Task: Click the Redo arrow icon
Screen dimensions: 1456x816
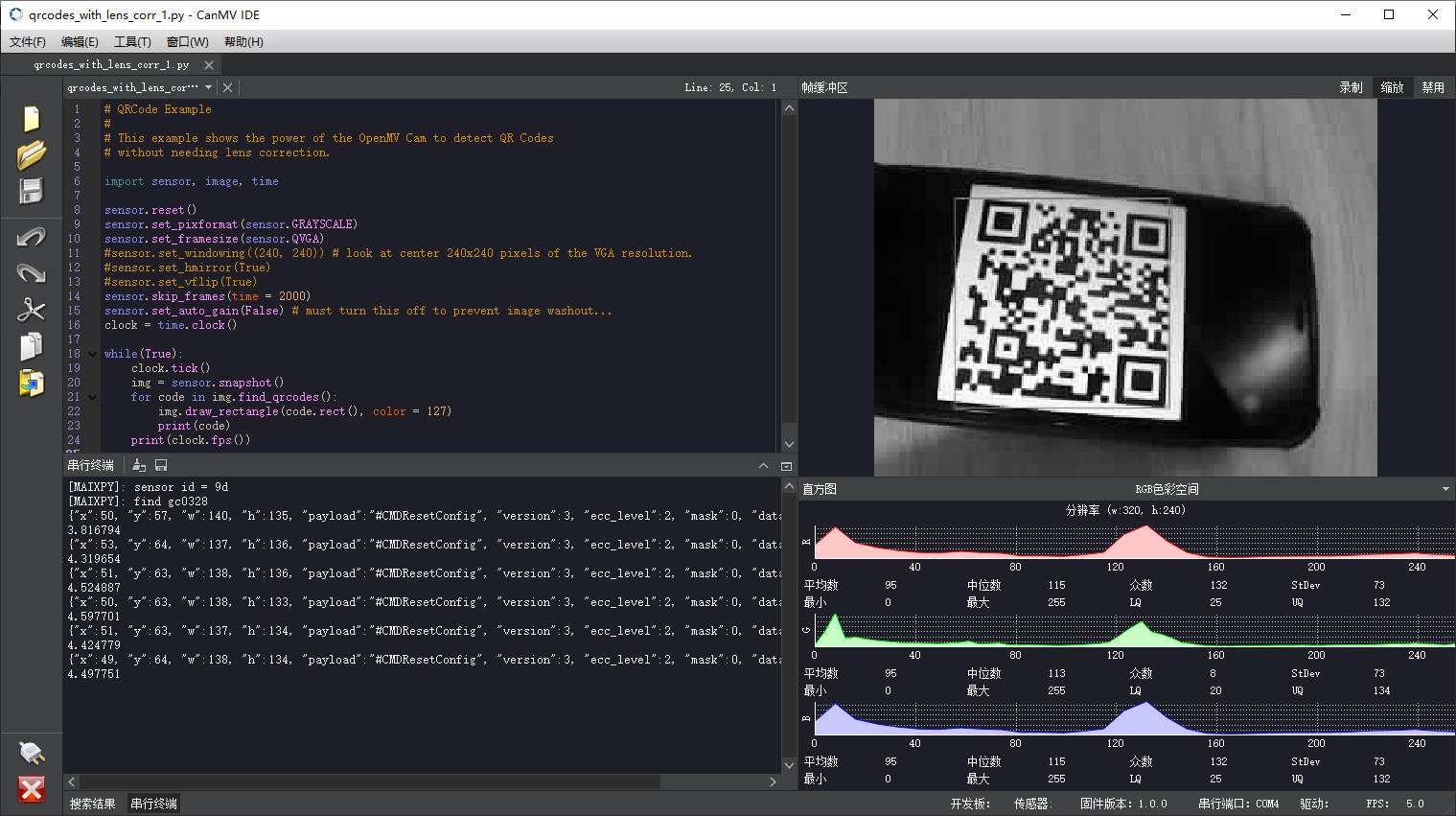Action: point(32,272)
